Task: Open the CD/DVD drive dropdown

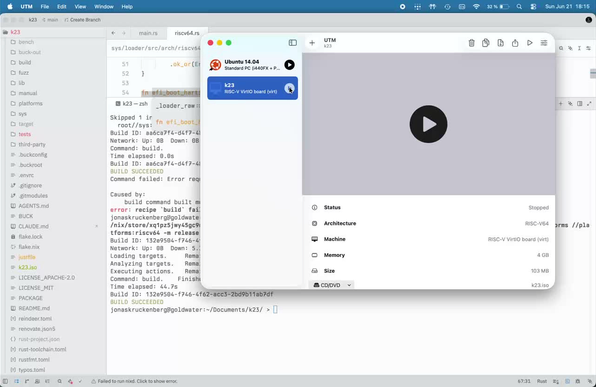Action: [x=332, y=285]
